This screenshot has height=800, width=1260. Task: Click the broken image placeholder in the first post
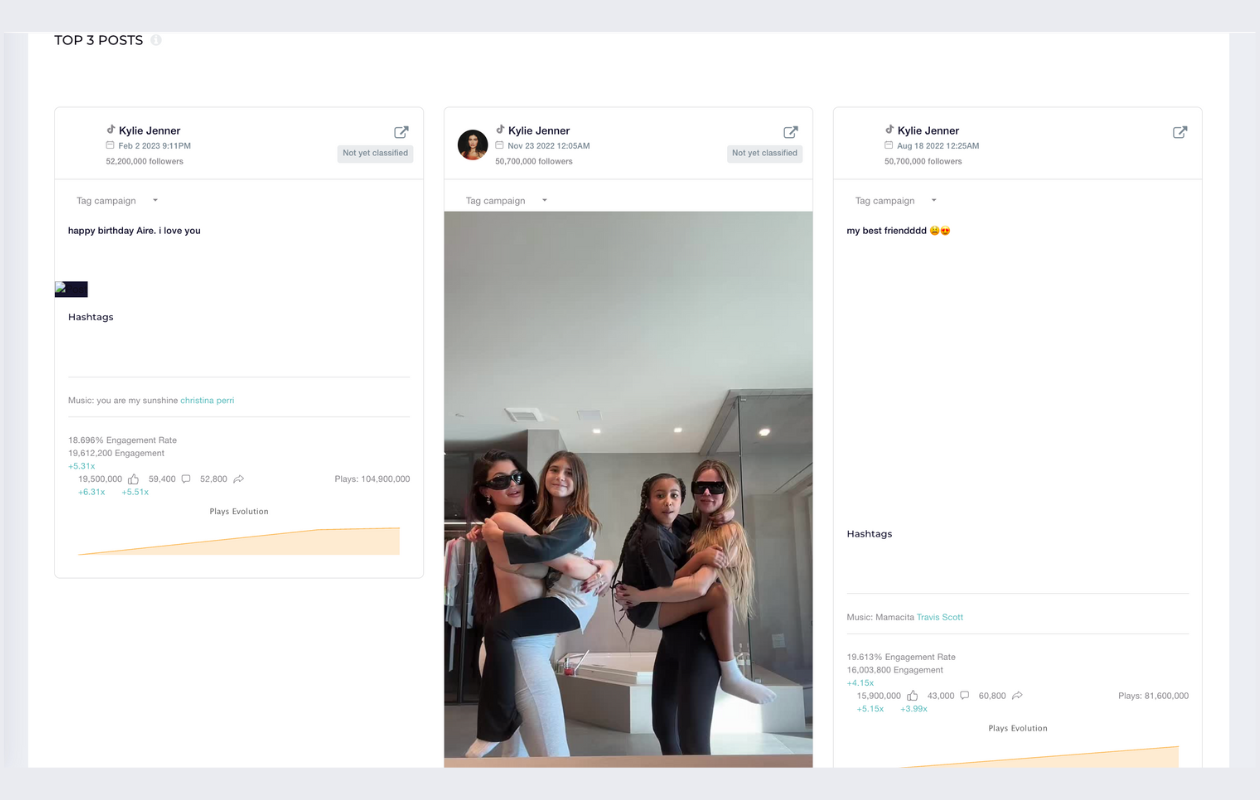click(71, 289)
